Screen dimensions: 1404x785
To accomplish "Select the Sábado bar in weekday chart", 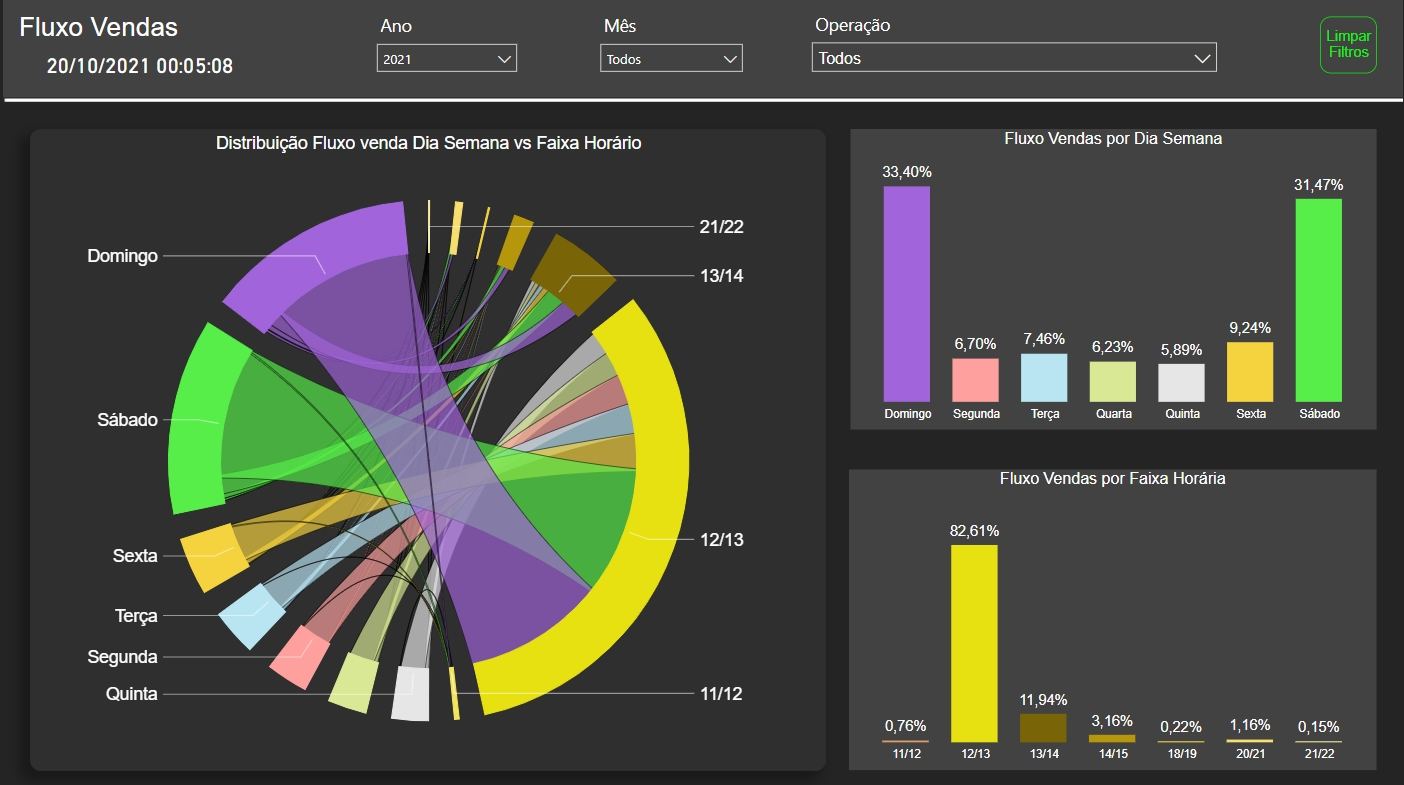I will pos(1319,300).
